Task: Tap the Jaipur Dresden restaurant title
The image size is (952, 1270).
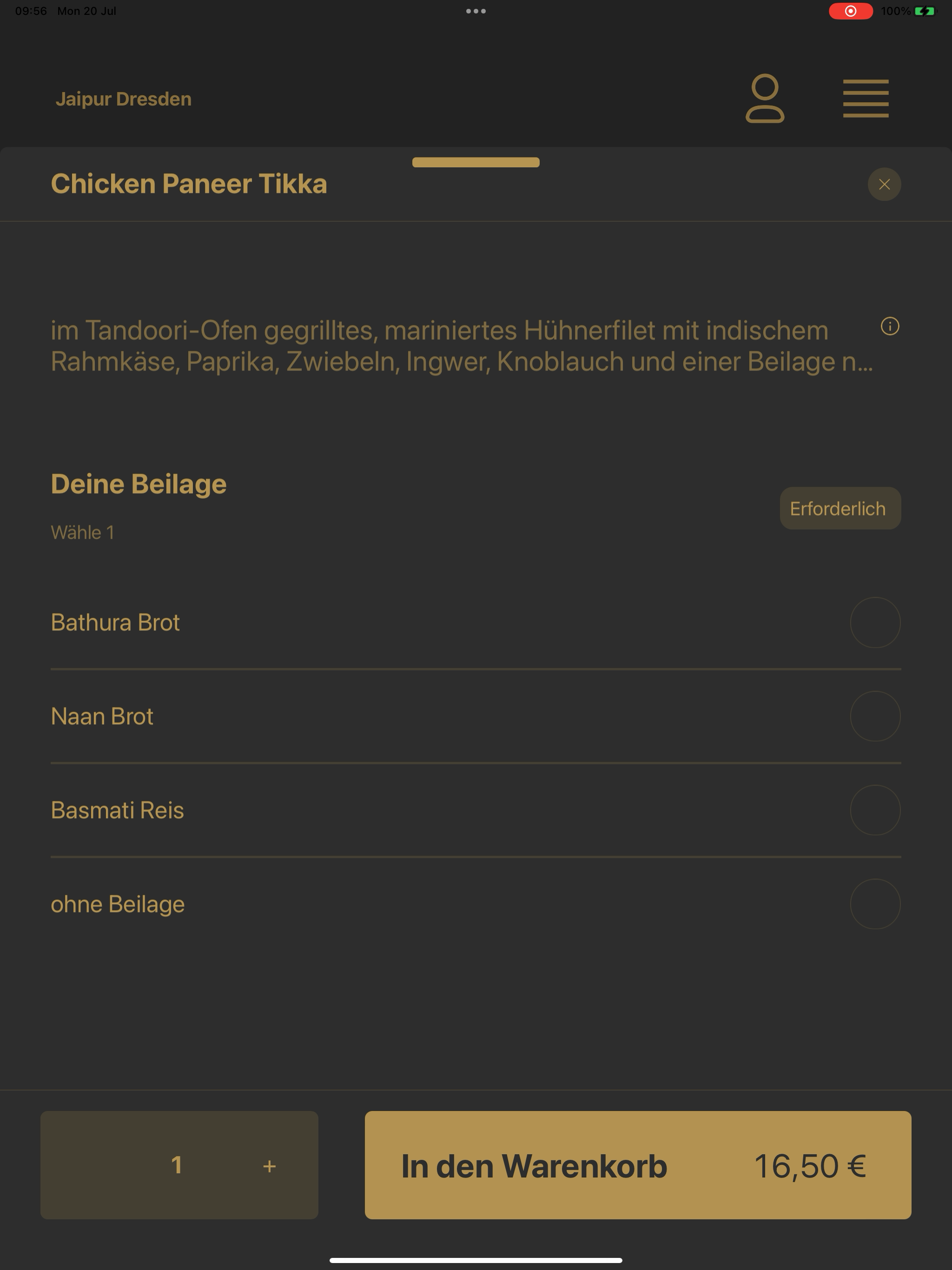Action: point(124,99)
